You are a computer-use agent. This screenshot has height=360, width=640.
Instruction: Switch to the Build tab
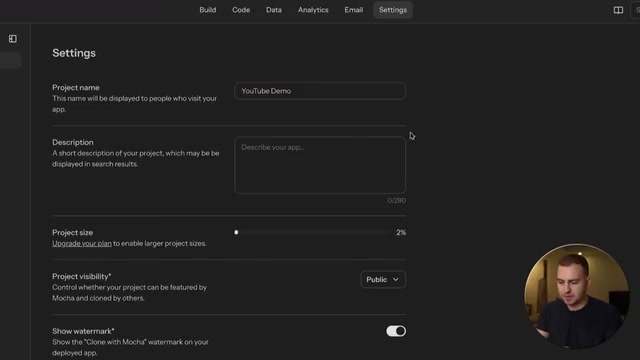pyautogui.click(x=208, y=10)
